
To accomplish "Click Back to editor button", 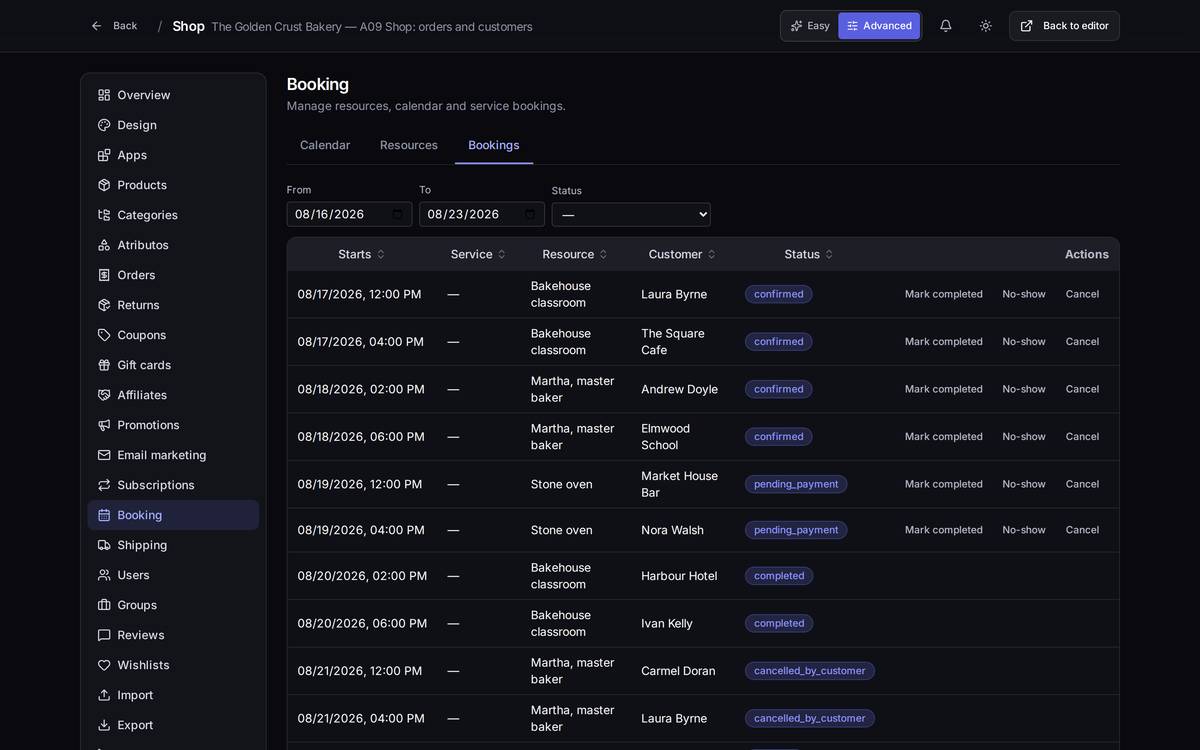I will [x=1064, y=26].
